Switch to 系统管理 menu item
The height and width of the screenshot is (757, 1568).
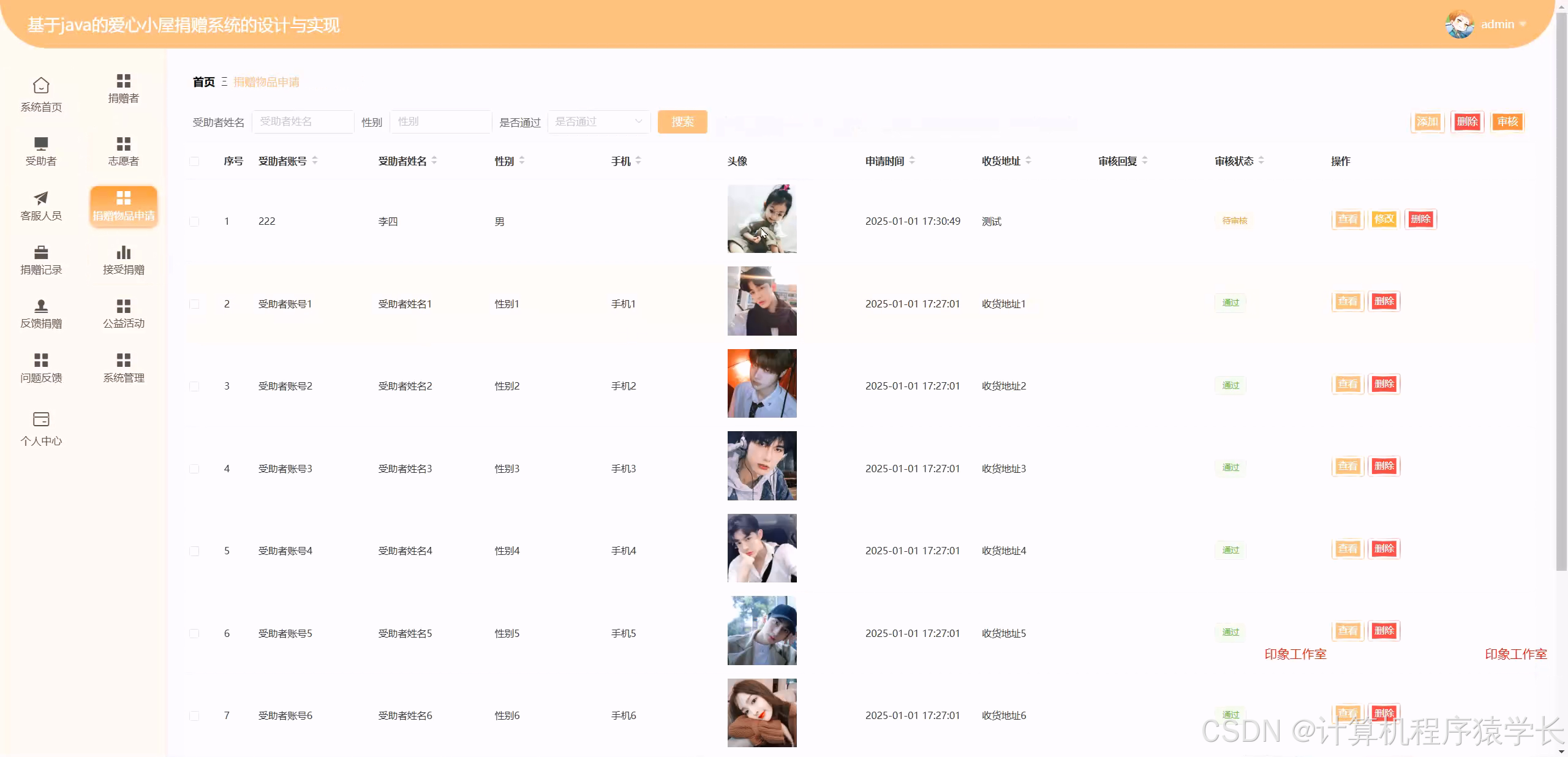click(123, 366)
